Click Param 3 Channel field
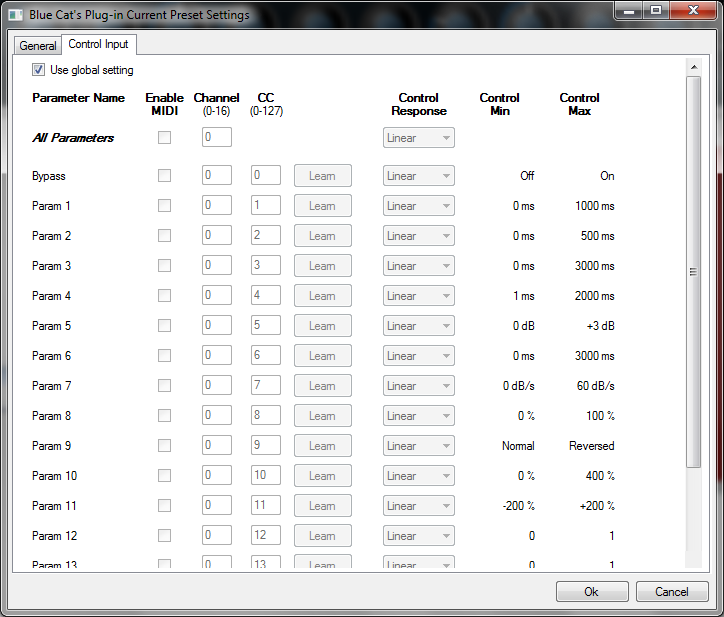Viewport: 724px width, 617px height. (x=217, y=265)
